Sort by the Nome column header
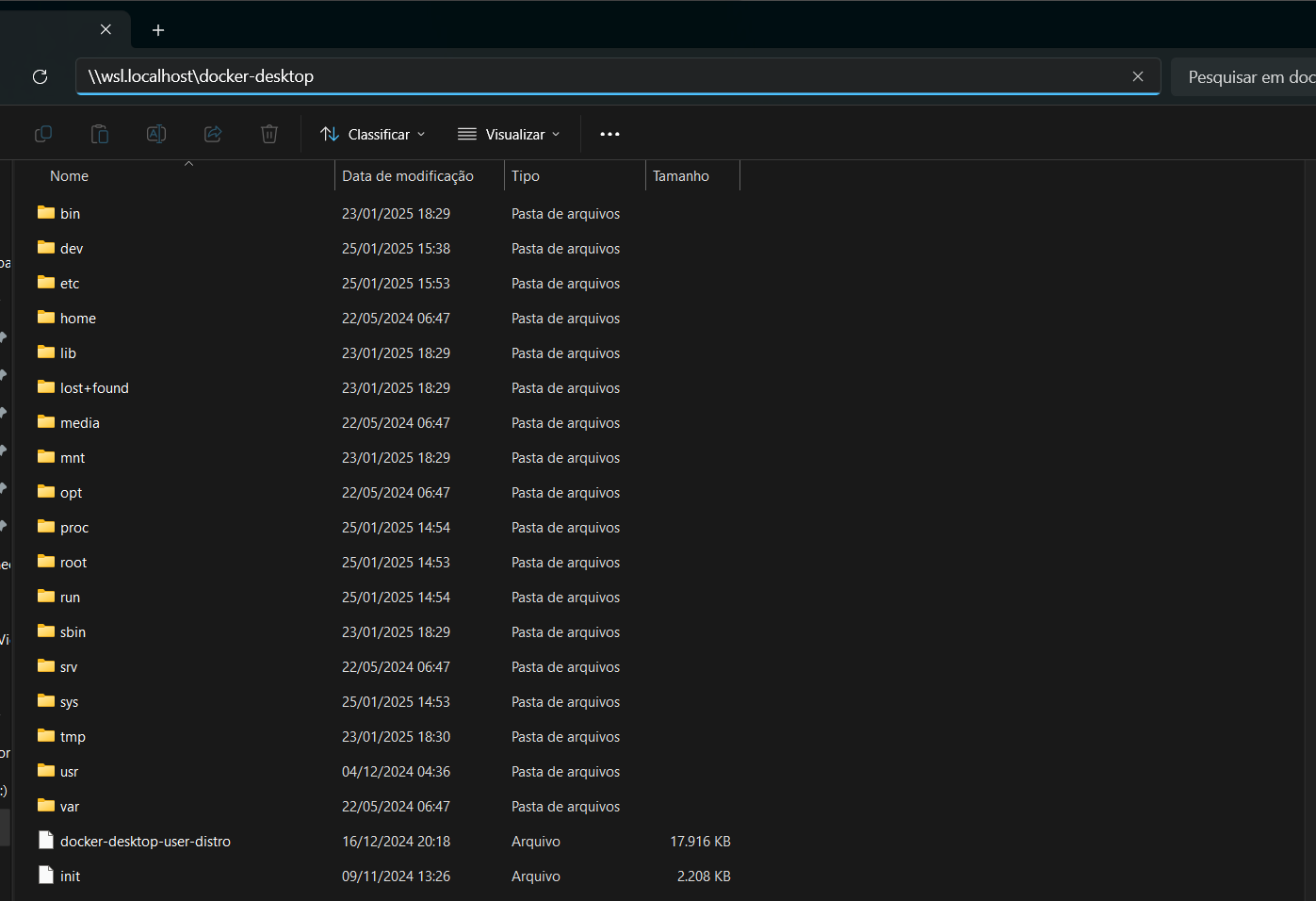 click(184, 175)
